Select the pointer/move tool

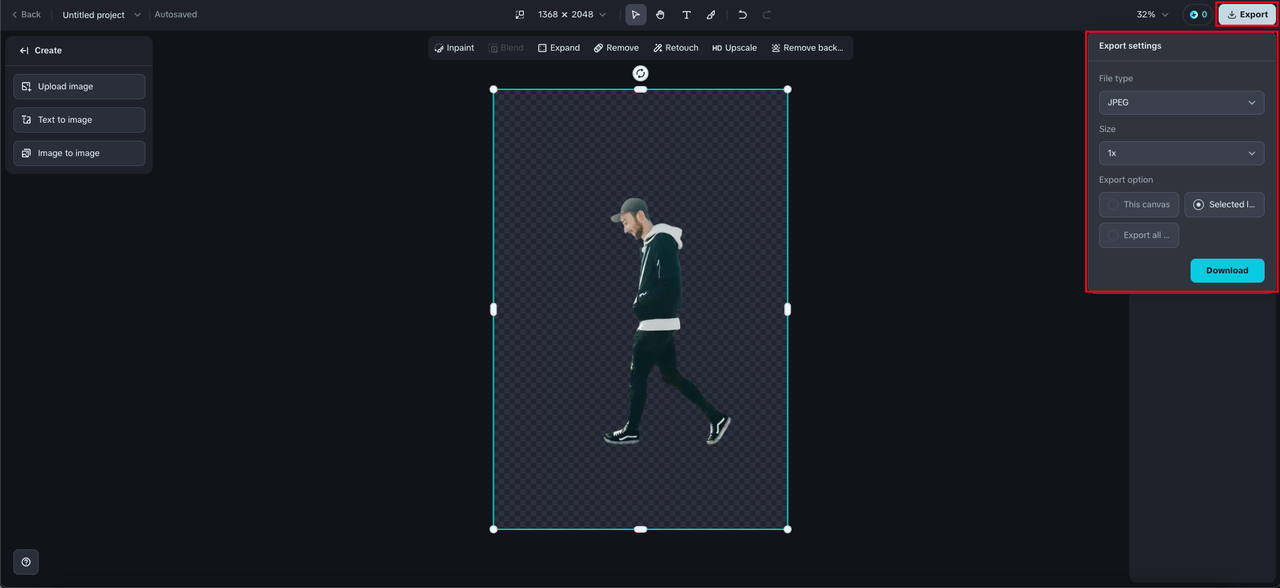tap(635, 15)
